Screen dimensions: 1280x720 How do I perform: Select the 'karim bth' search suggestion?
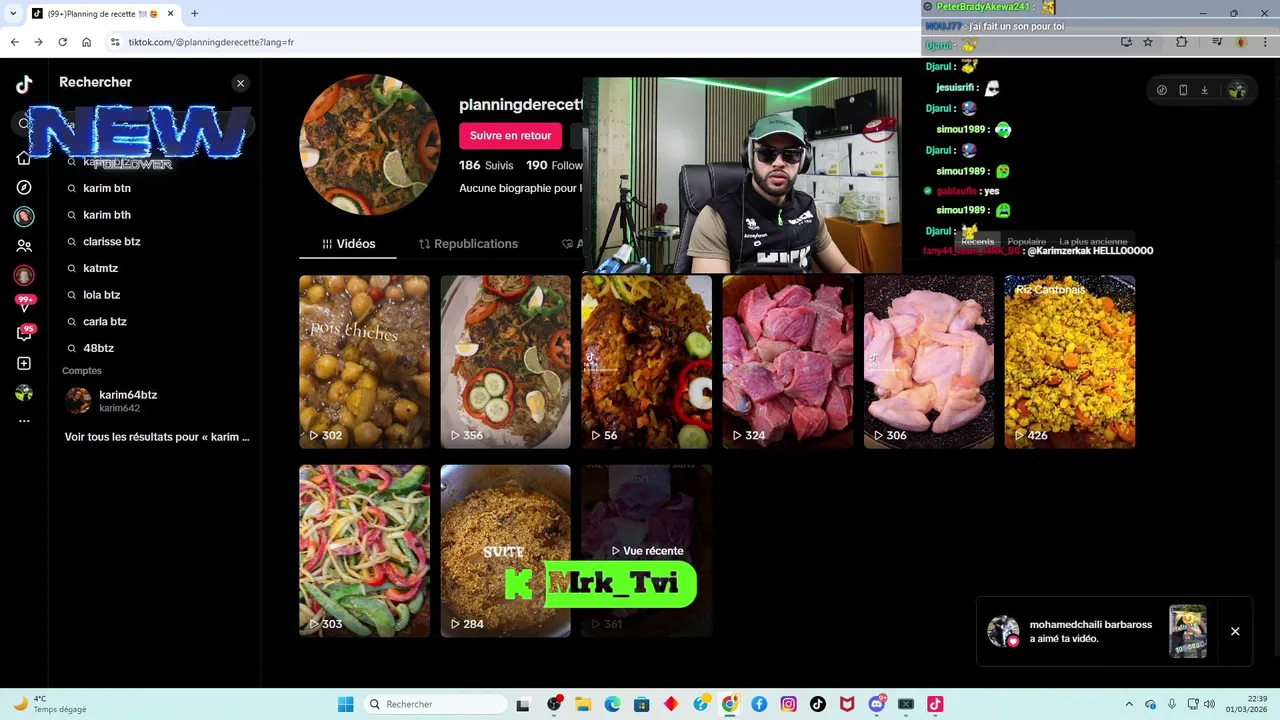coord(107,215)
